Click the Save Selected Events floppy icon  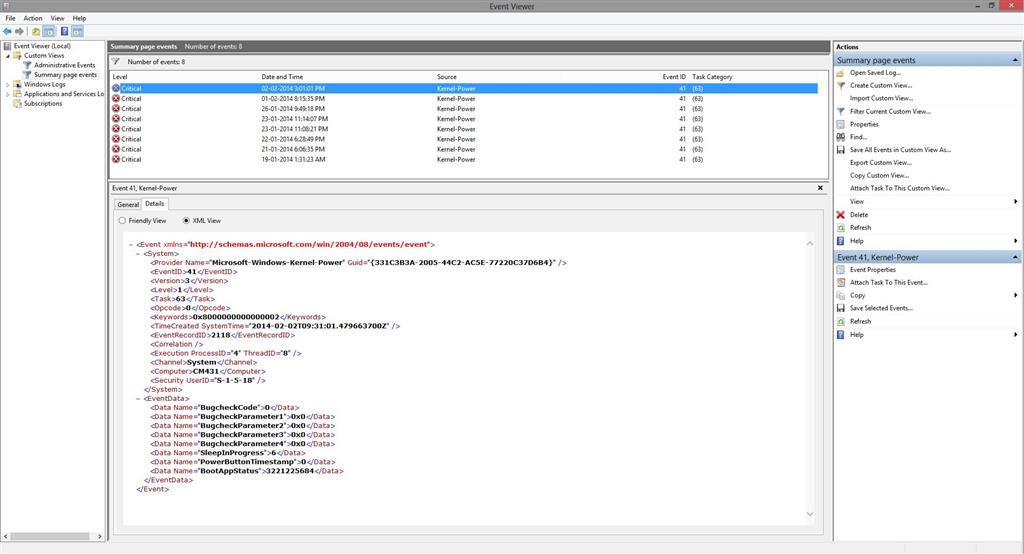pyautogui.click(x=840, y=308)
